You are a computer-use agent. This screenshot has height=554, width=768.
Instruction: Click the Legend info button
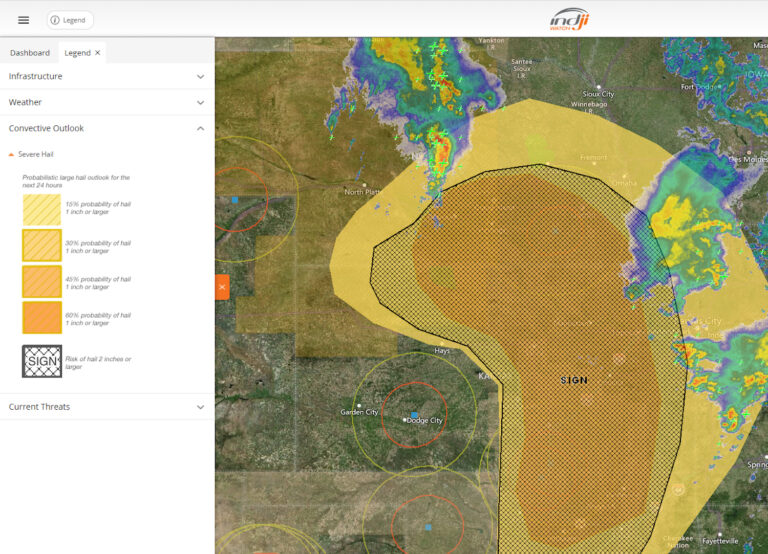pyautogui.click(x=70, y=20)
